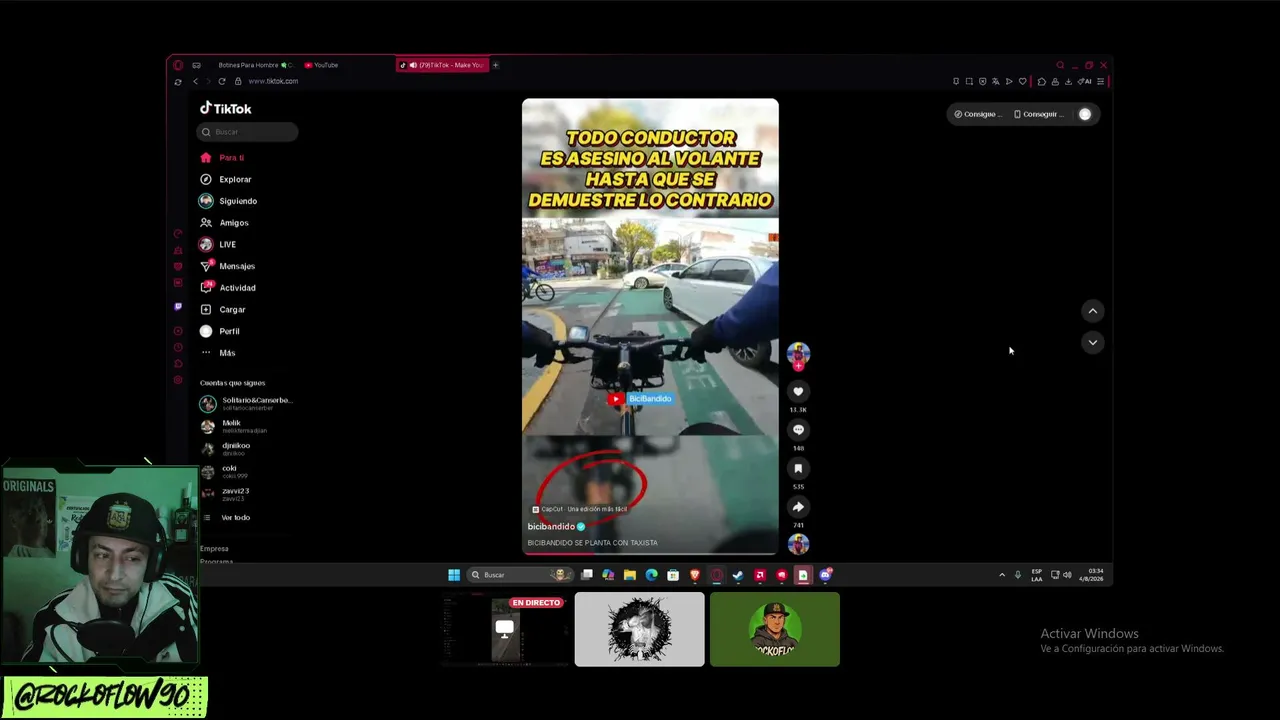Open bicibandido profile from video caption
Image resolution: width=1280 pixels, height=720 pixels.
tap(551, 526)
